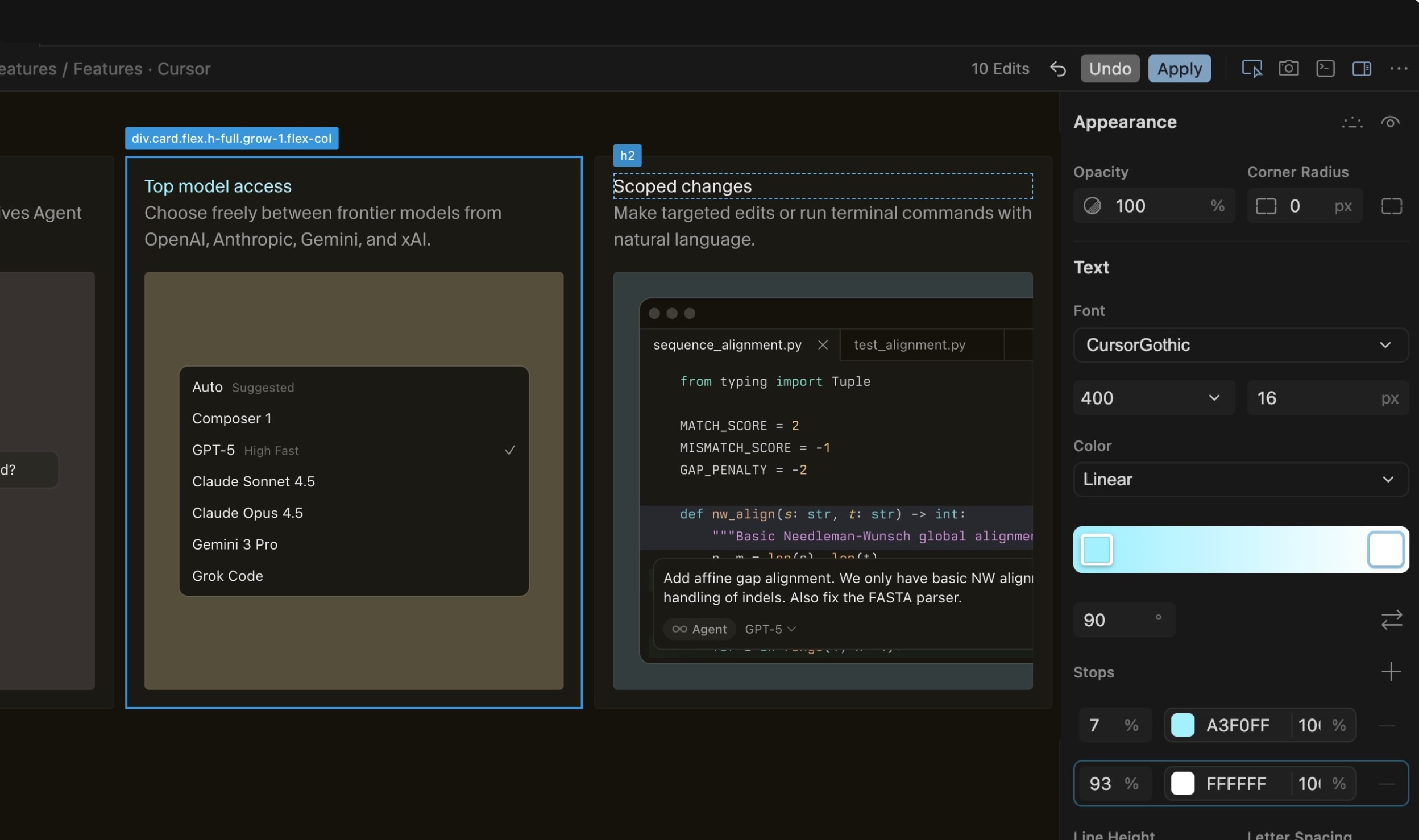Click the "Add affine gap alignment" prompt text

tap(848, 588)
